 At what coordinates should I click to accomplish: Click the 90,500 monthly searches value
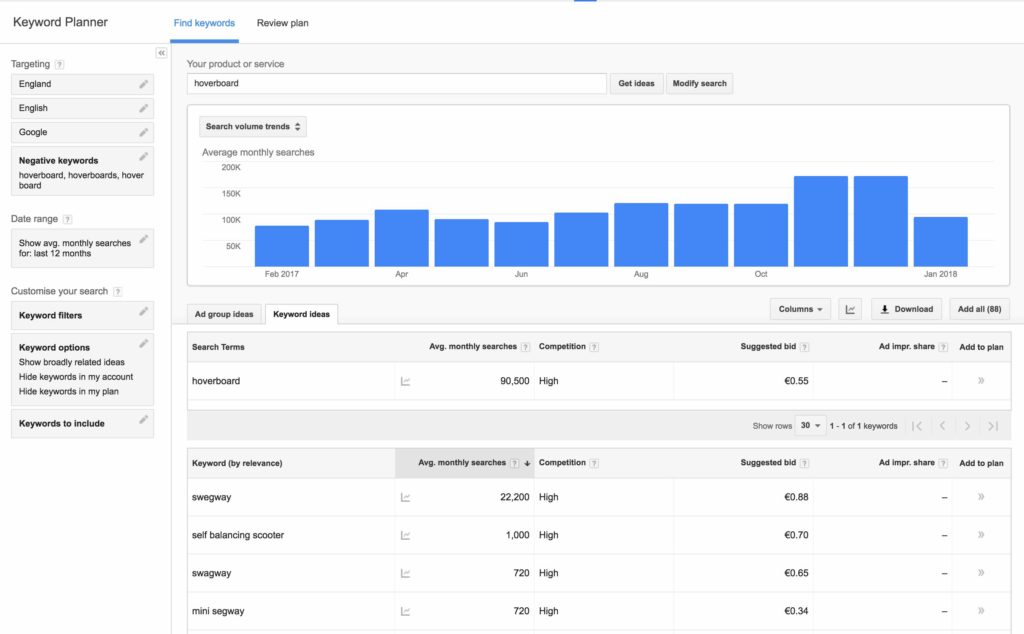[x=515, y=381]
